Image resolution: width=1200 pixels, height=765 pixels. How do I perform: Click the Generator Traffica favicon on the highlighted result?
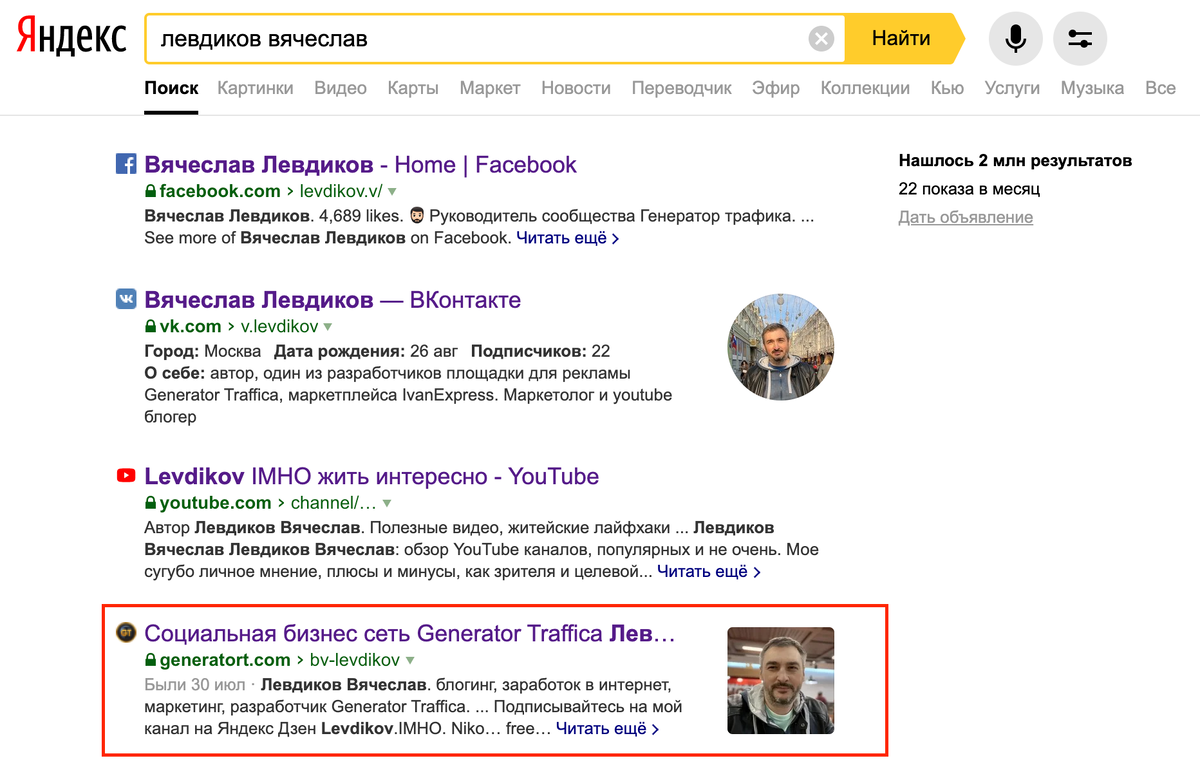pos(126,633)
